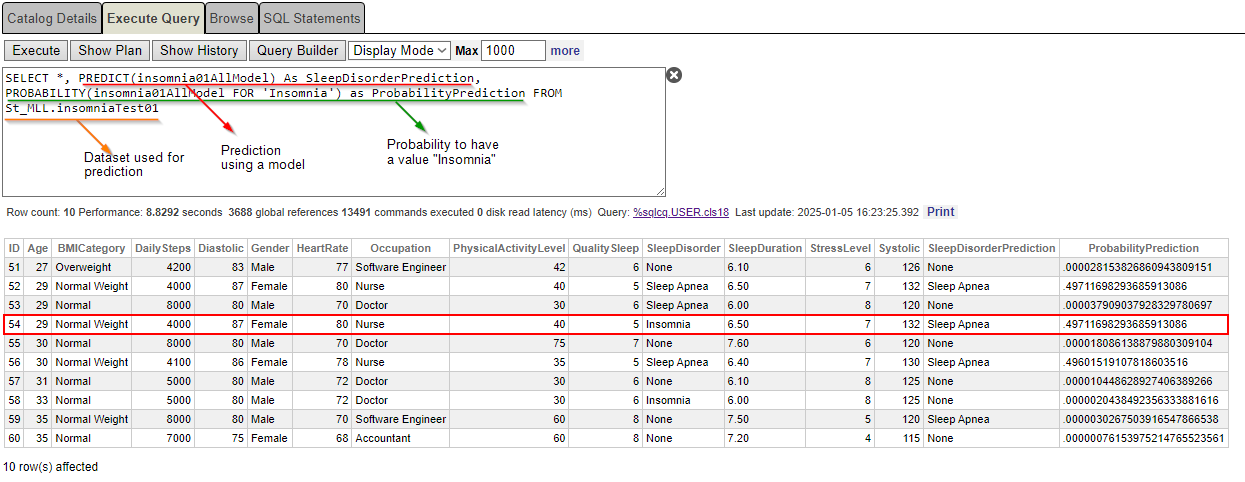Click the Execute button

click(36, 50)
